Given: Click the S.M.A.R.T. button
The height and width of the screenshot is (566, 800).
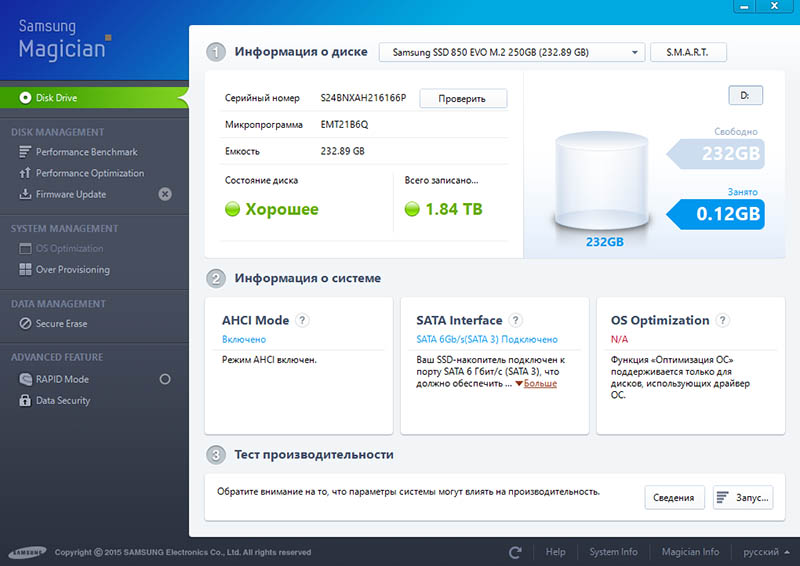Looking at the screenshot, I should point(688,52).
